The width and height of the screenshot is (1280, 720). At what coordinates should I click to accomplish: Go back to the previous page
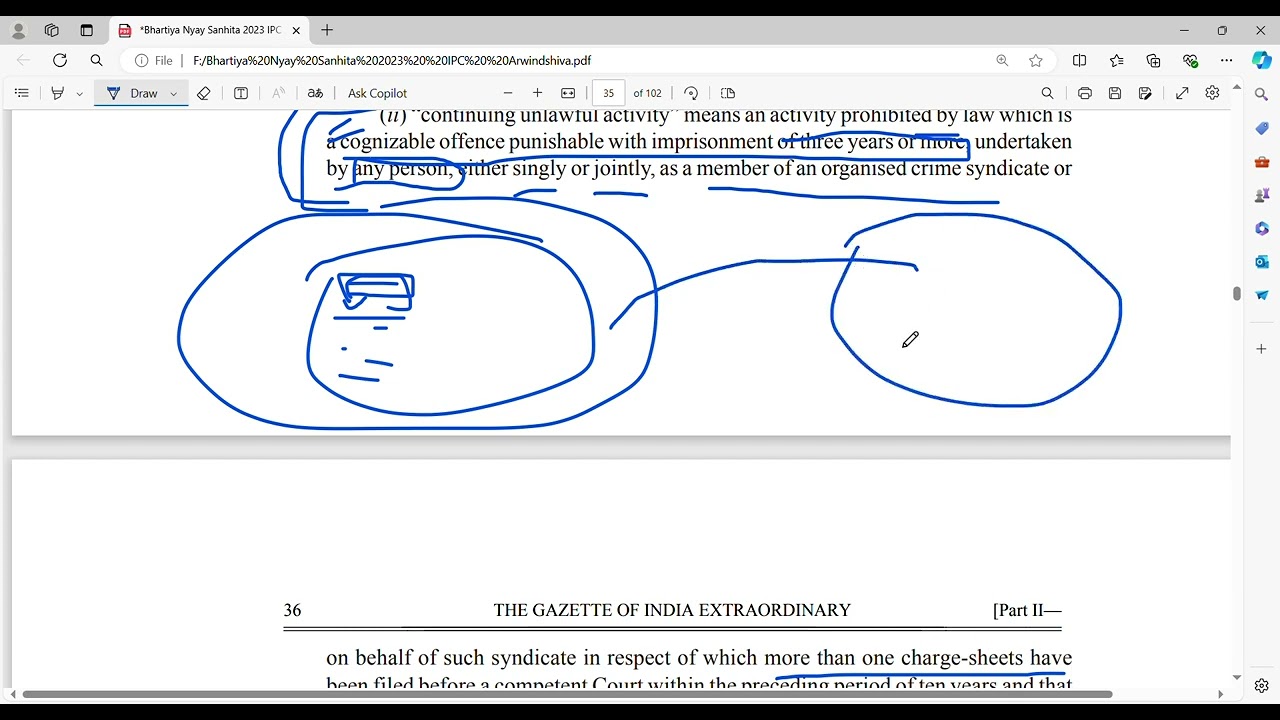click(24, 60)
